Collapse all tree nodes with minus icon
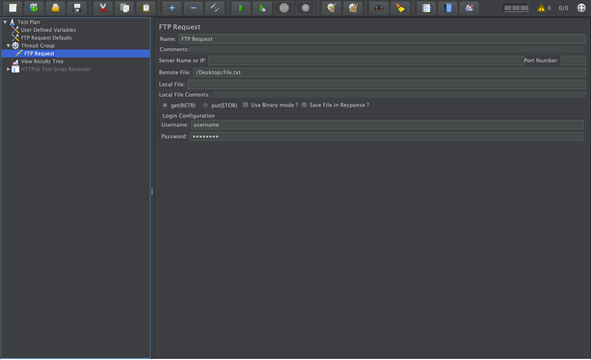 193,8
